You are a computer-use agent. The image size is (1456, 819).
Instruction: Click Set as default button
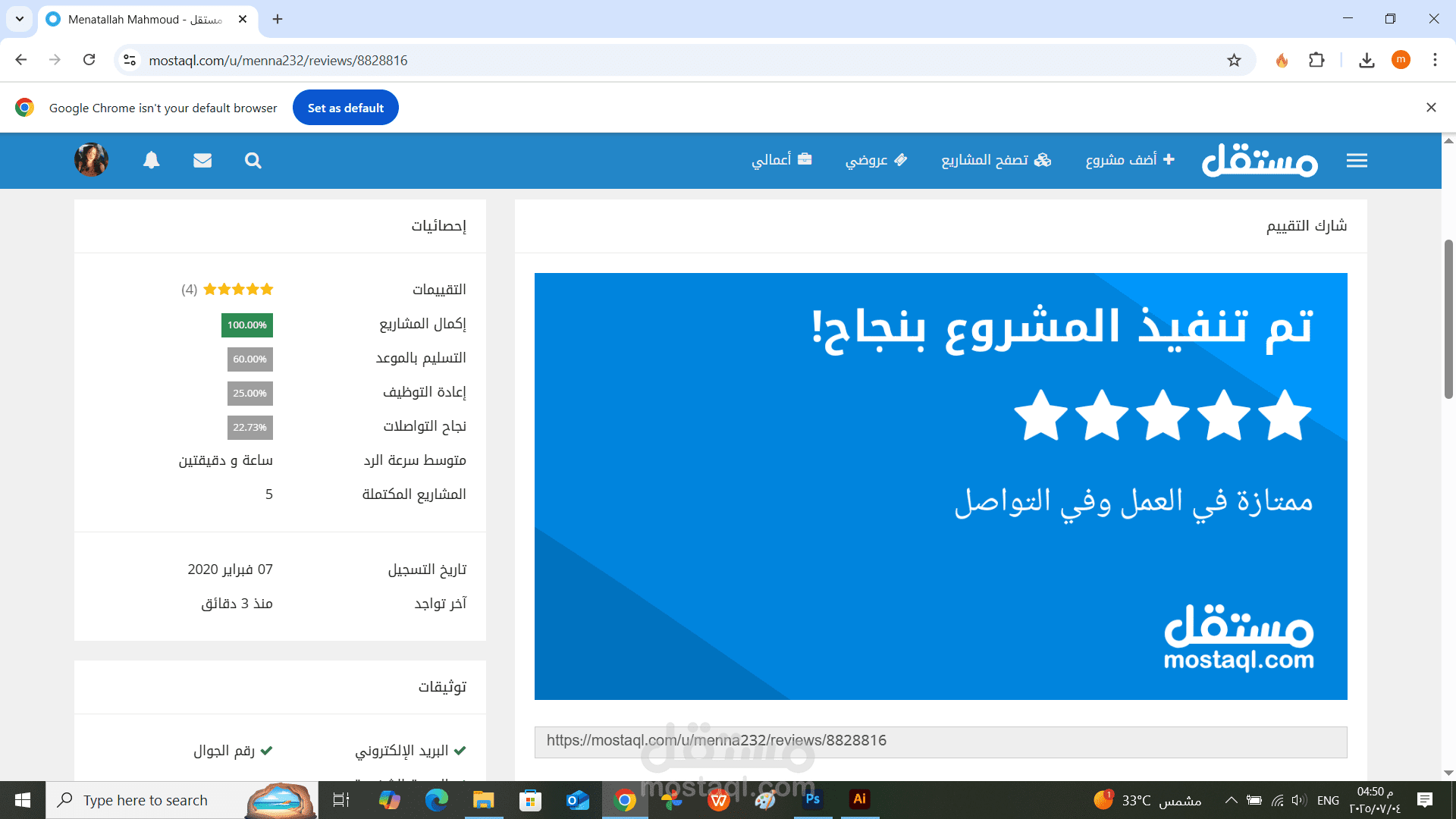tap(345, 108)
